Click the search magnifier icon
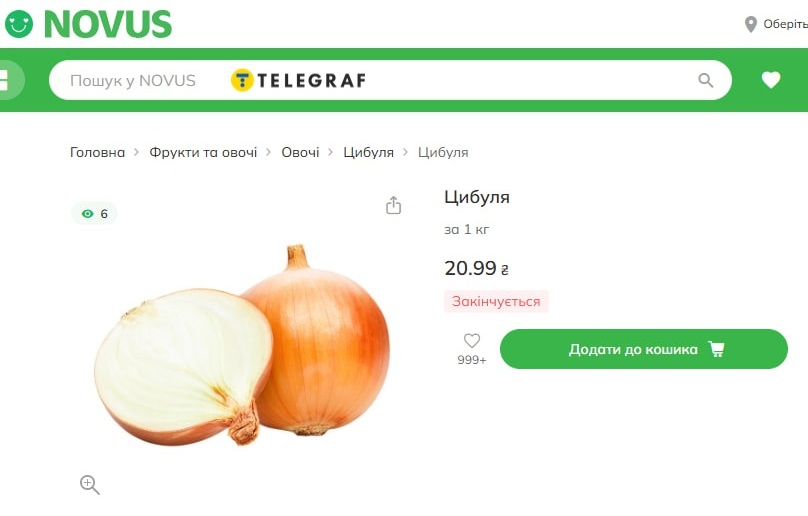This screenshot has height=516, width=808. [x=705, y=80]
